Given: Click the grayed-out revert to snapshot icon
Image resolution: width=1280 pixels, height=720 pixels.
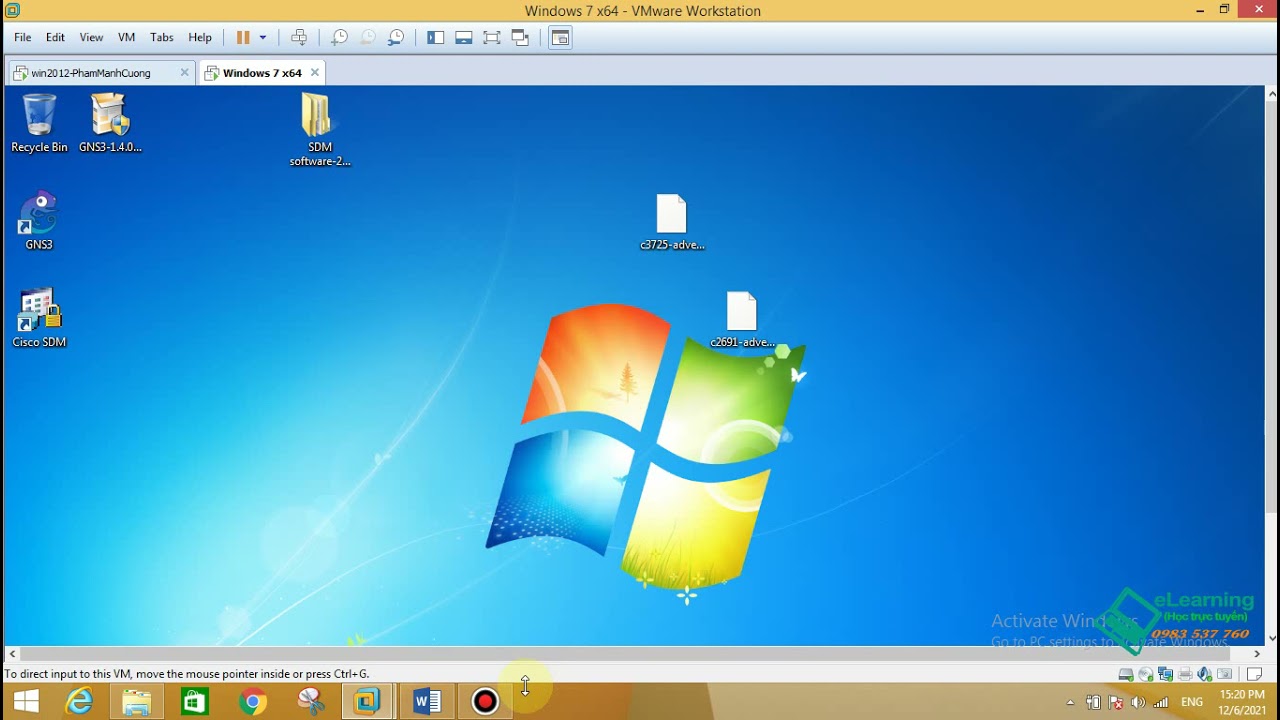Looking at the screenshot, I should click(368, 37).
